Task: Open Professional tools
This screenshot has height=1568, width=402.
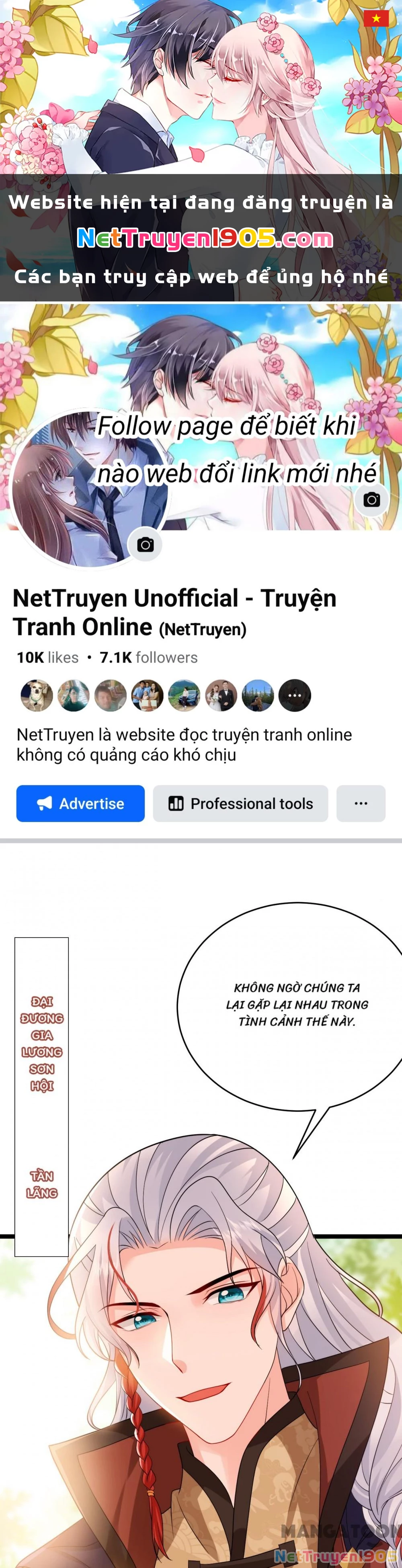Action: (x=240, y=803)
